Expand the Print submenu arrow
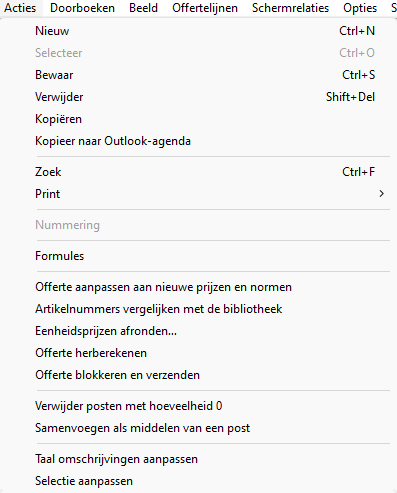The height and width of the screenshot is (493, 397). click(x=382, y=194)
